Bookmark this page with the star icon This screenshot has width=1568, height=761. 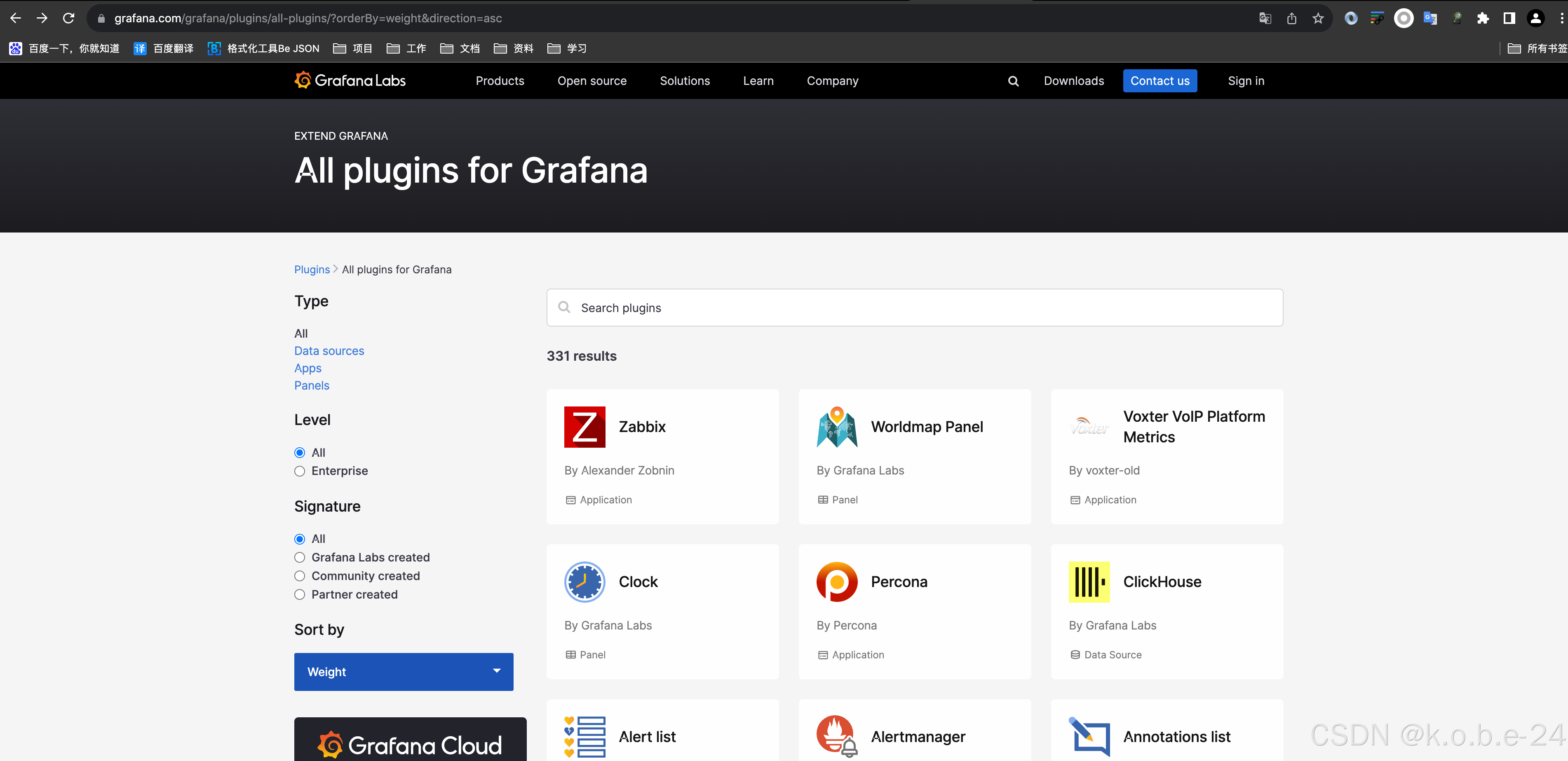pos(1318,18)
